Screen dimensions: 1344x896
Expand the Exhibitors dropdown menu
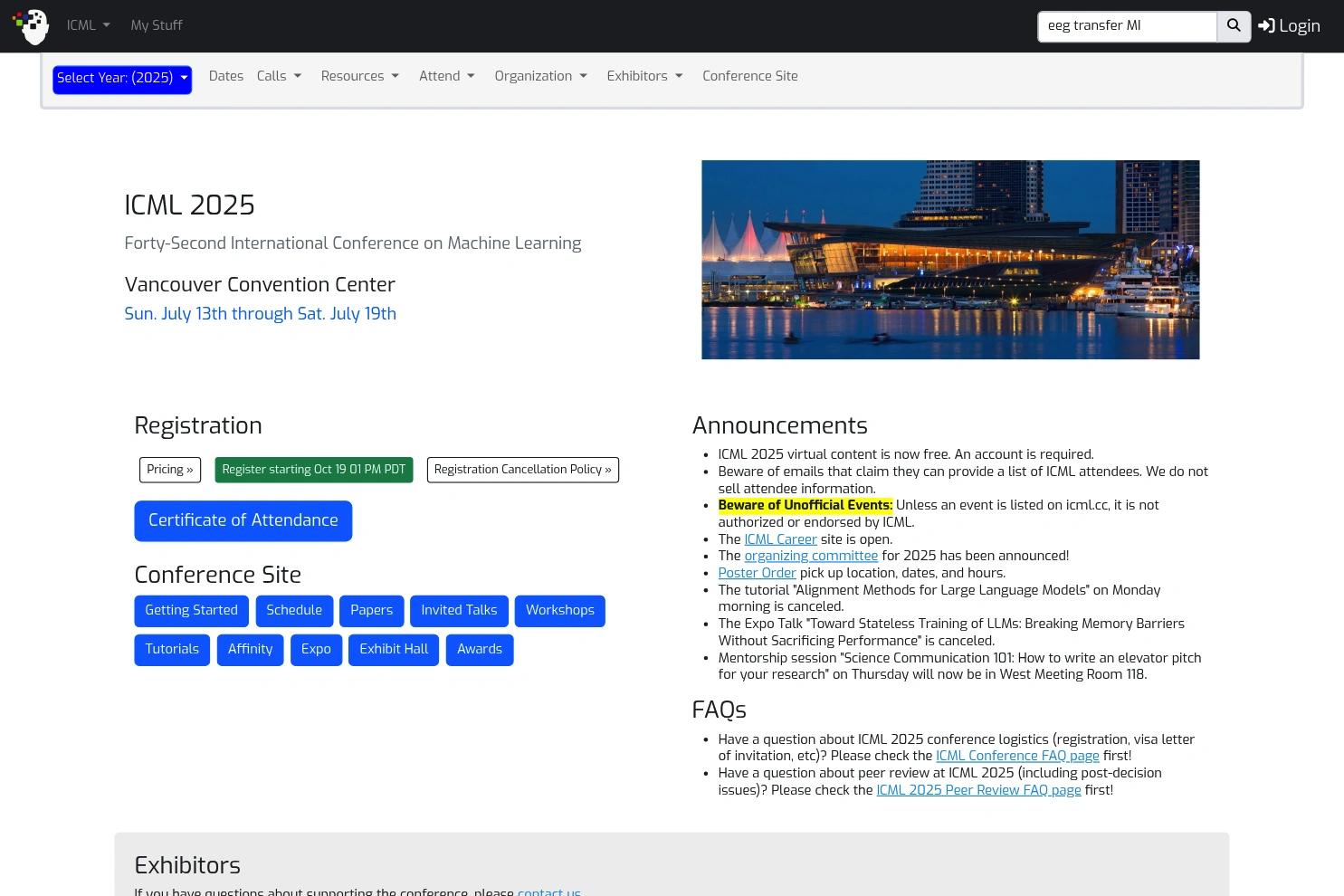coord(645,77)
